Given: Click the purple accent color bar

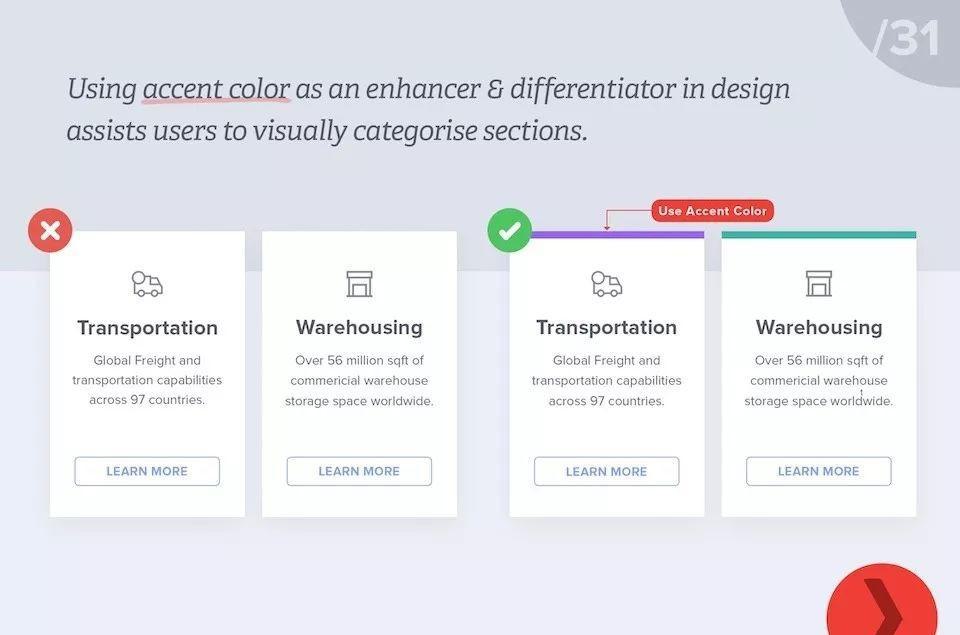Looking at the screenshot, I should (616, 235).
